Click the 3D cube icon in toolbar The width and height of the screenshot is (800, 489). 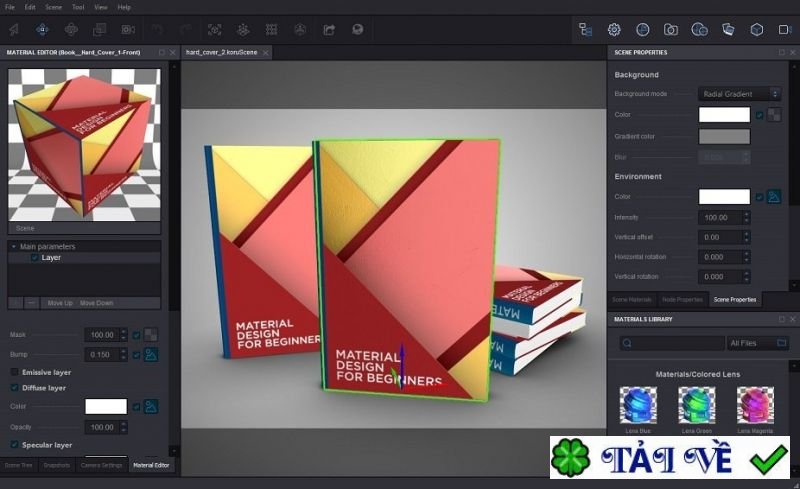point(757,30)
